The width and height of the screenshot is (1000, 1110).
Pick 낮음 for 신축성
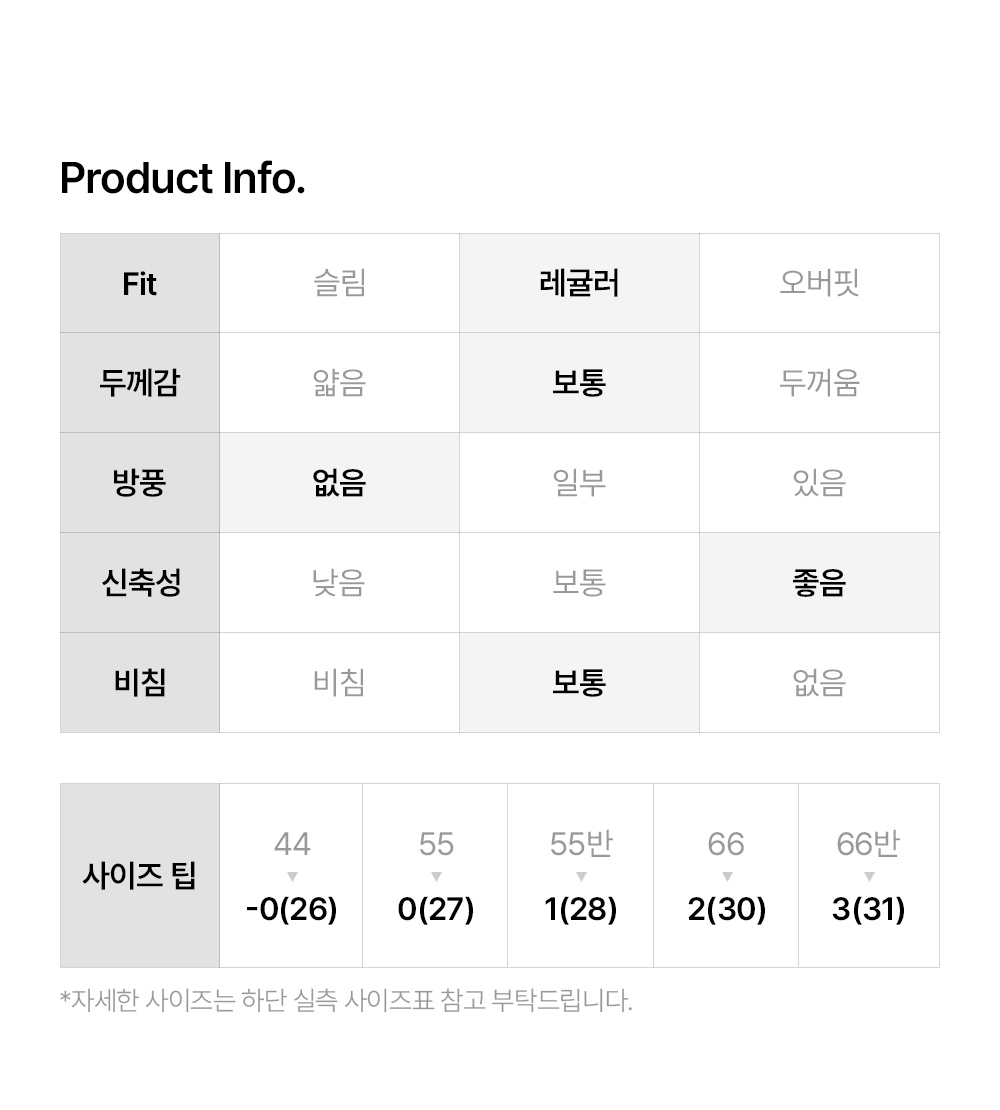pos(339,583)
